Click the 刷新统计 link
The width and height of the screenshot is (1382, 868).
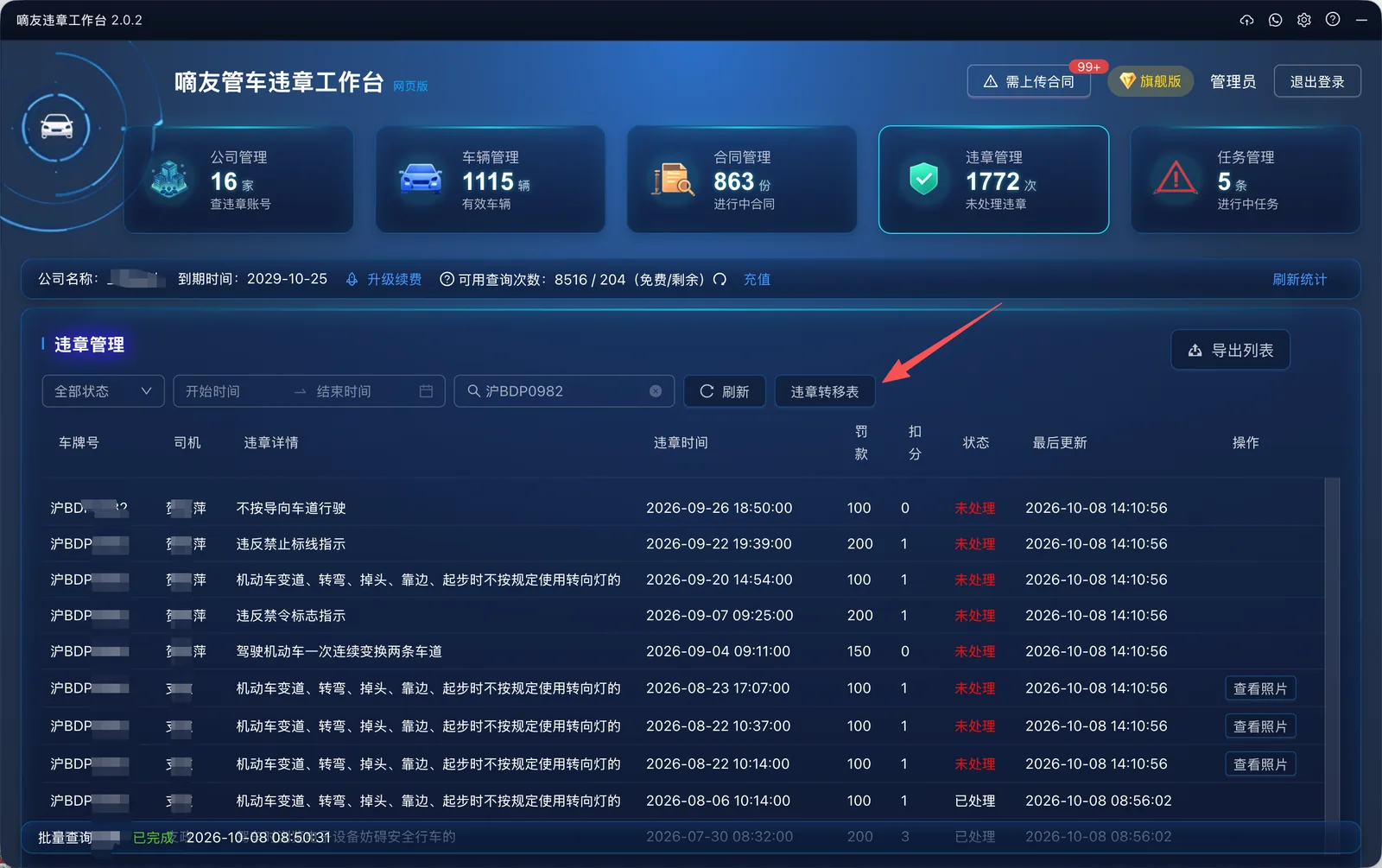click(x=1299, y=280)
